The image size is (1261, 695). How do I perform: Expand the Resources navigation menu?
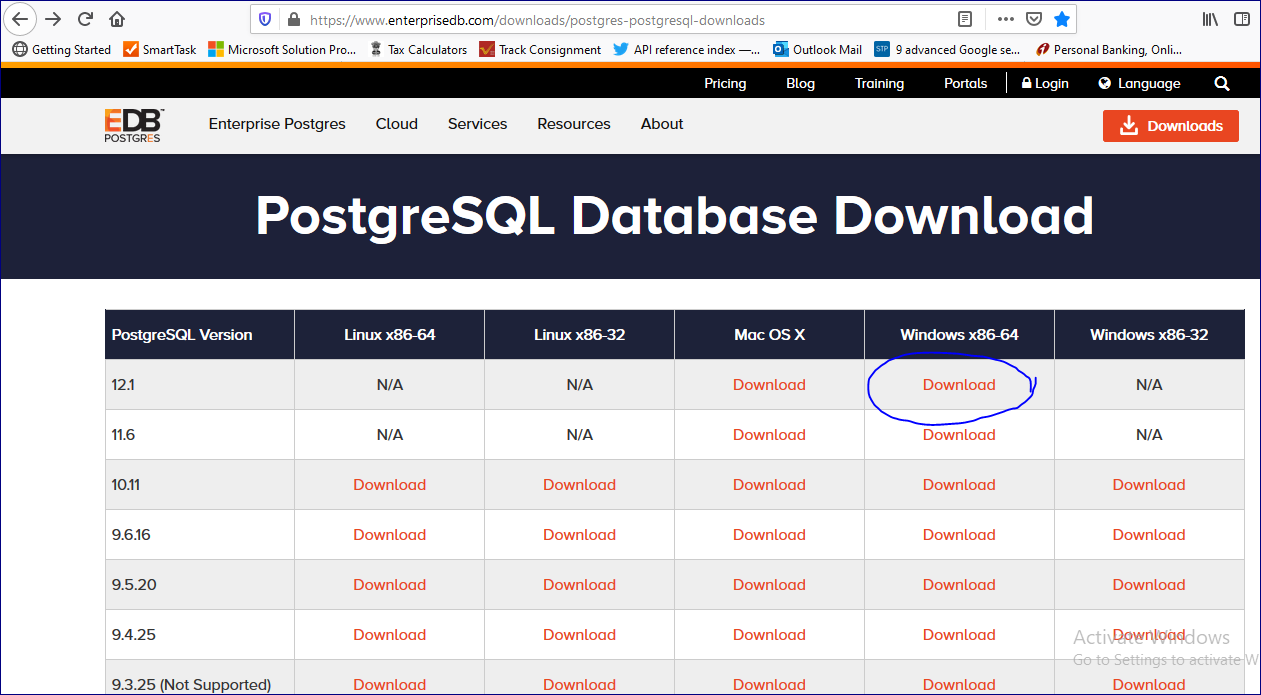(x=573, y=124)
